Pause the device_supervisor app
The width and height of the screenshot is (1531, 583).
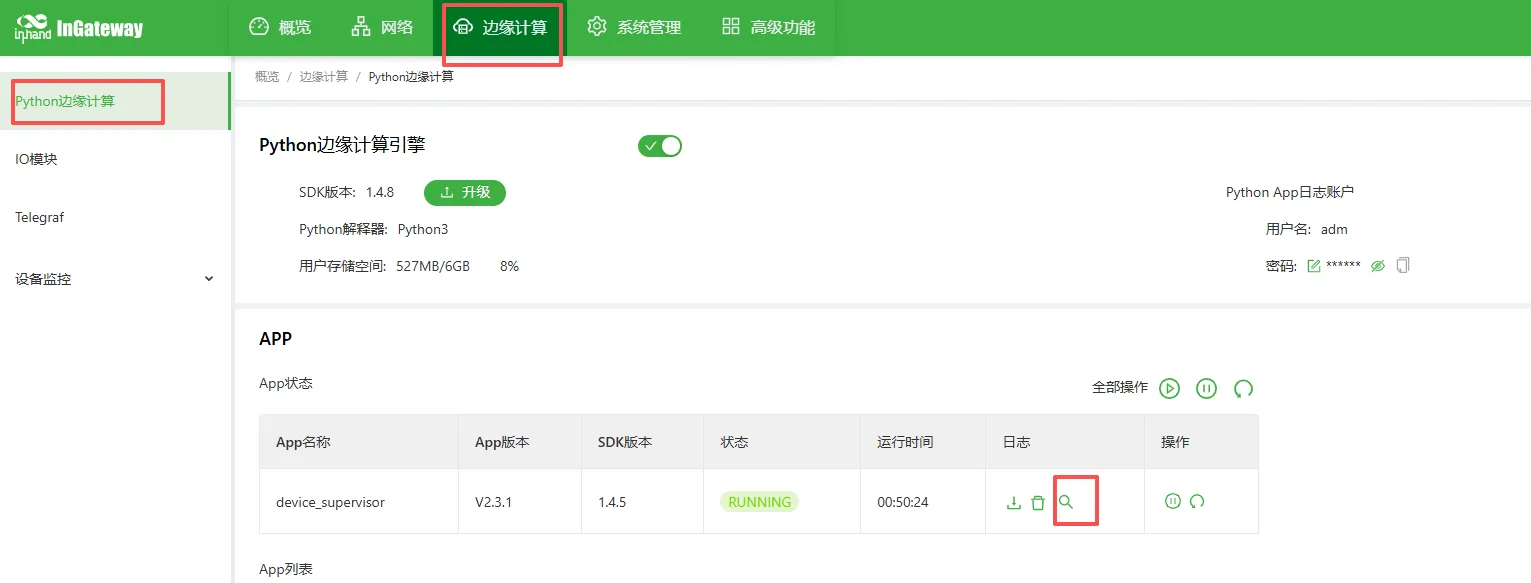(1173, 501)
